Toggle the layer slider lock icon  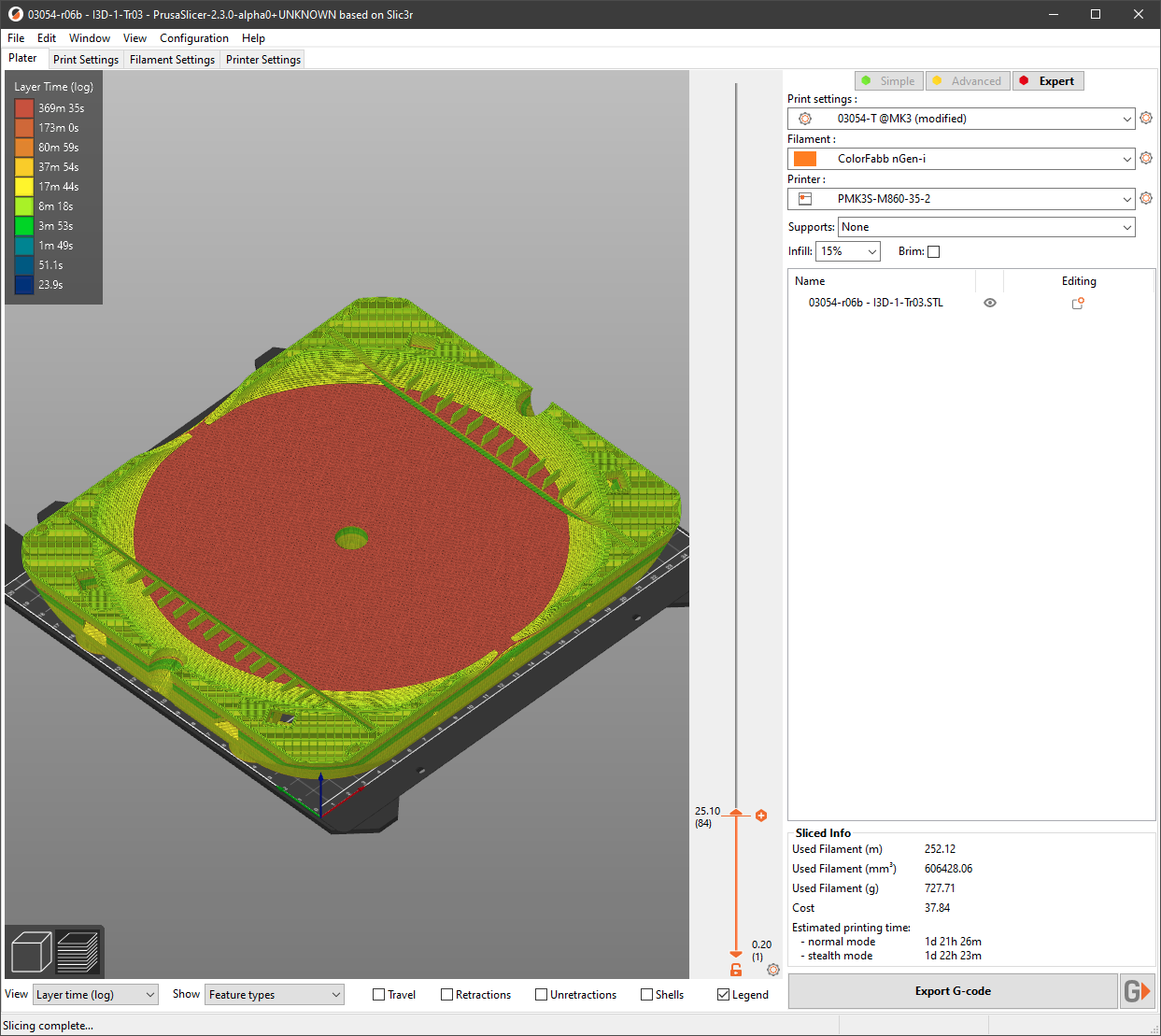pos(736,970)
